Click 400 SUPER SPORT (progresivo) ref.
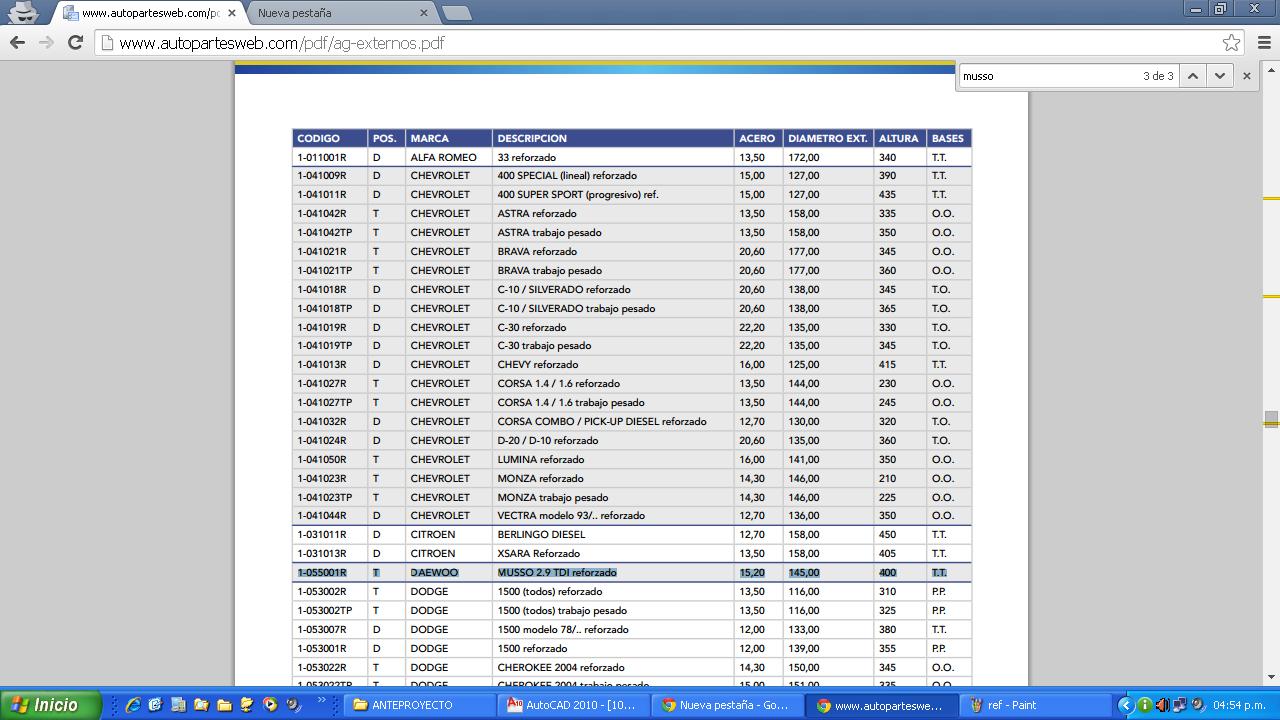1280x720 pixels. pyautogui.click(x=578, y=194)
